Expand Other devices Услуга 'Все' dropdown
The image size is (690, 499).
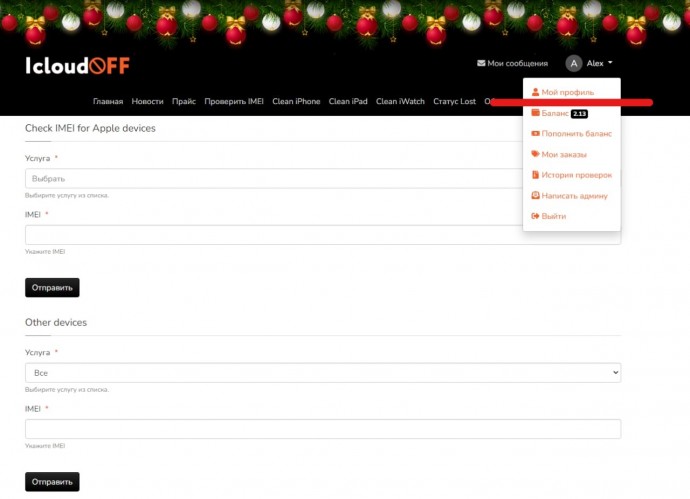coord(322,372)
